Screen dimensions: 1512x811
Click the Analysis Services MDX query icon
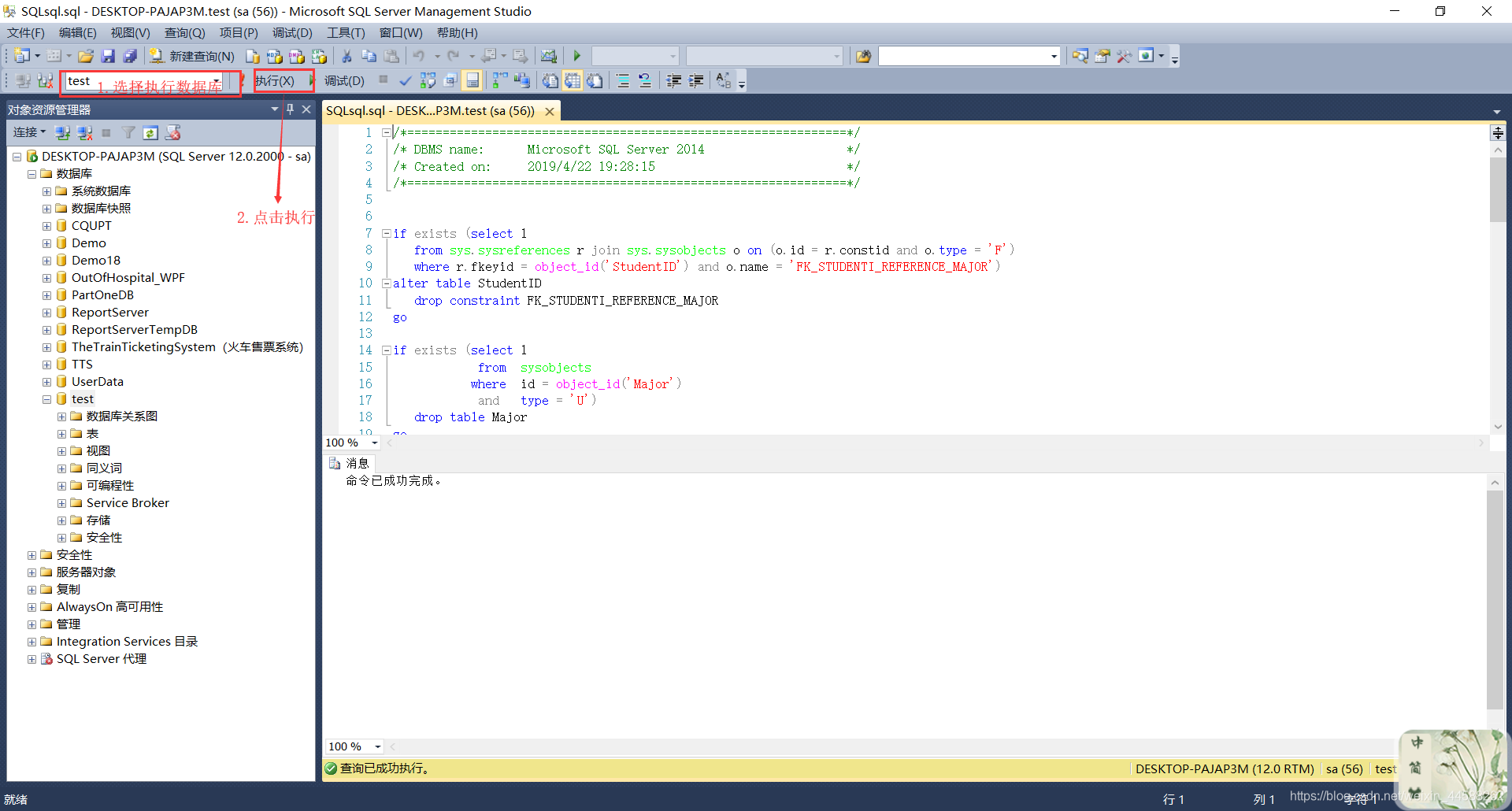[x=275, y=56]
